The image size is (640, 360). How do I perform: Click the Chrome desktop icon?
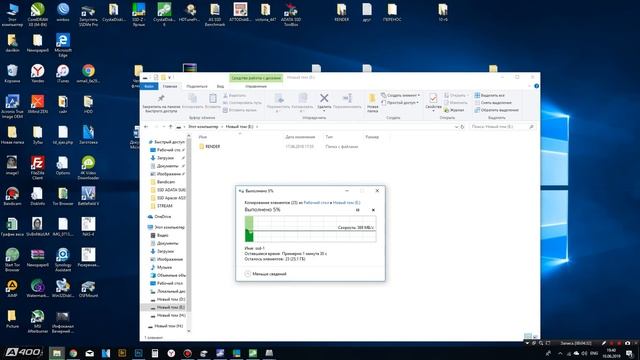(x=88, y=73)
